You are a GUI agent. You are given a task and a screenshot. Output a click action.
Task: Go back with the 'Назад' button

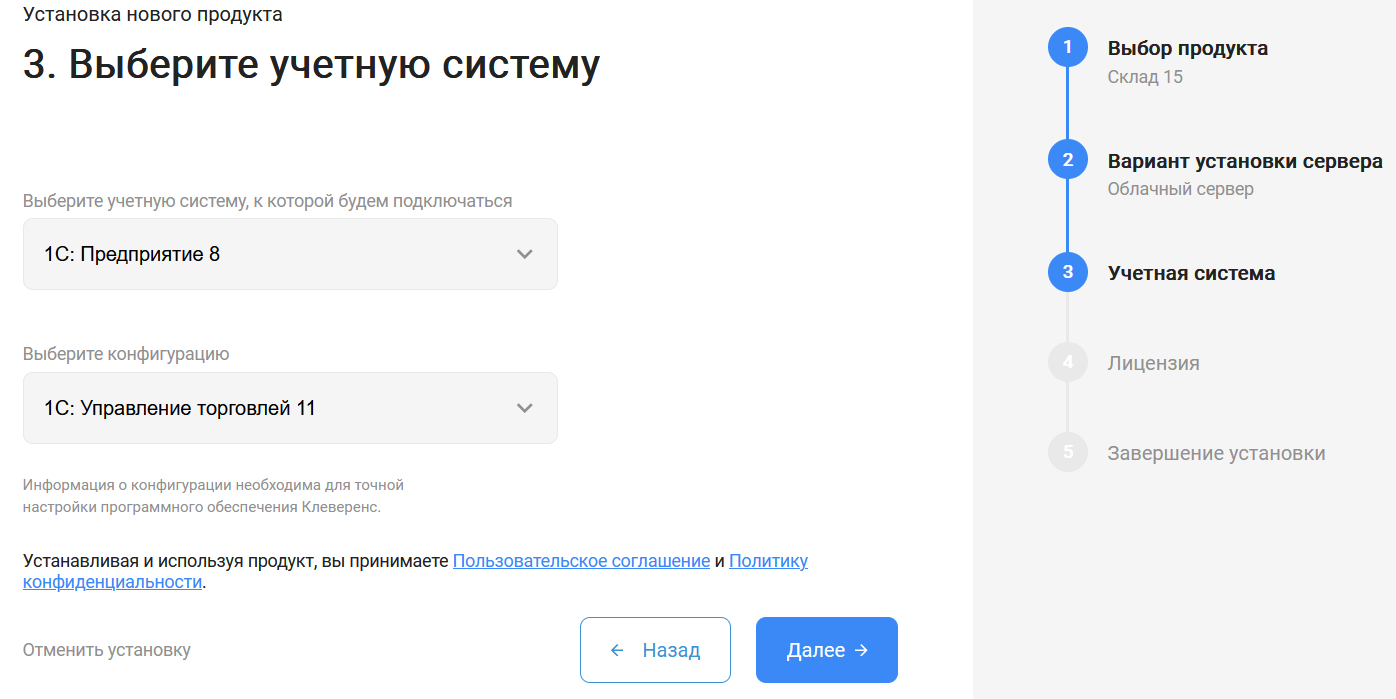coord(655,650)
